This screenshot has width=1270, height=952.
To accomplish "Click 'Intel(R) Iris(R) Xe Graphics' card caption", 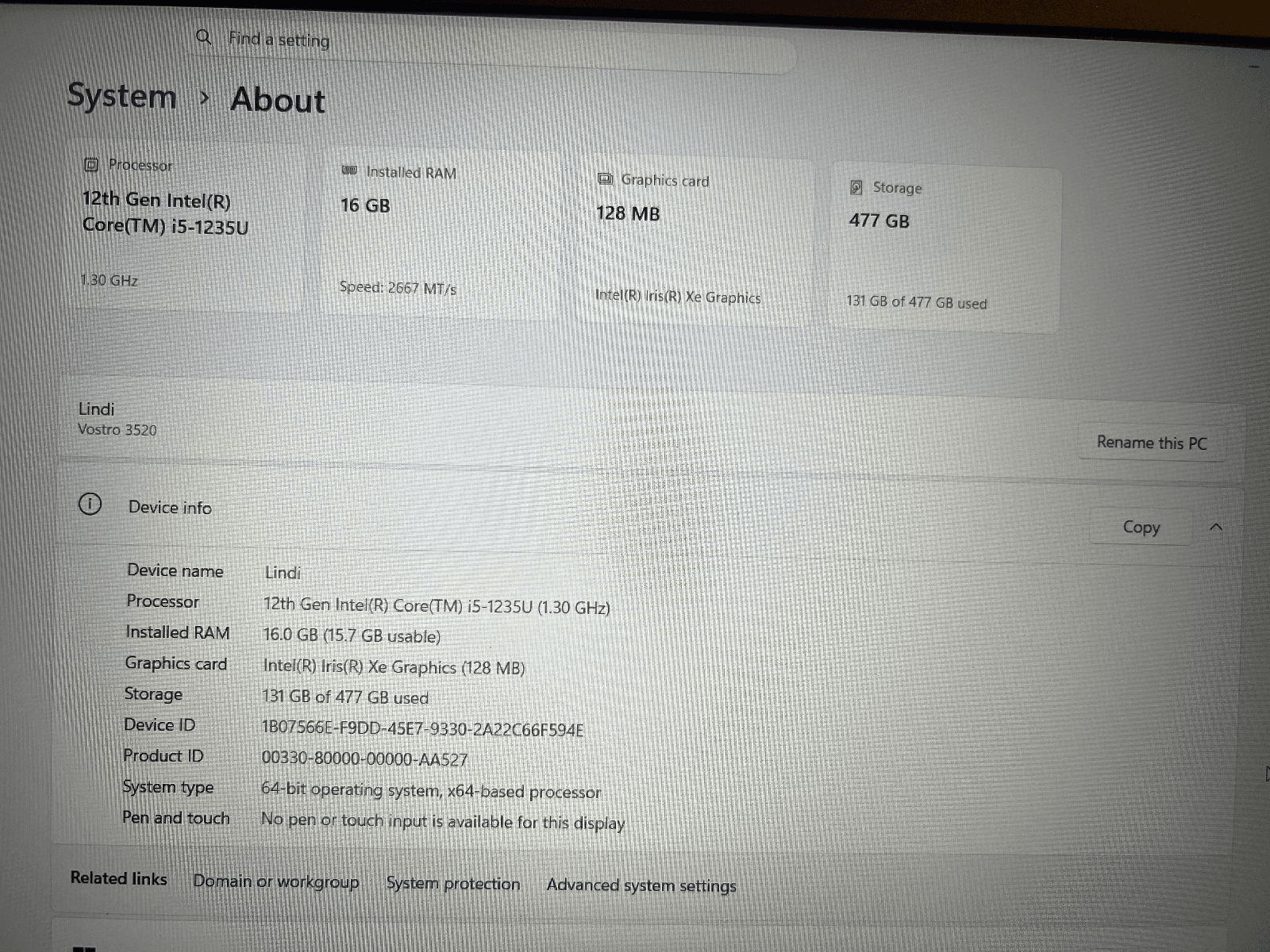I will pyautogui.click(x=678, y=297).
